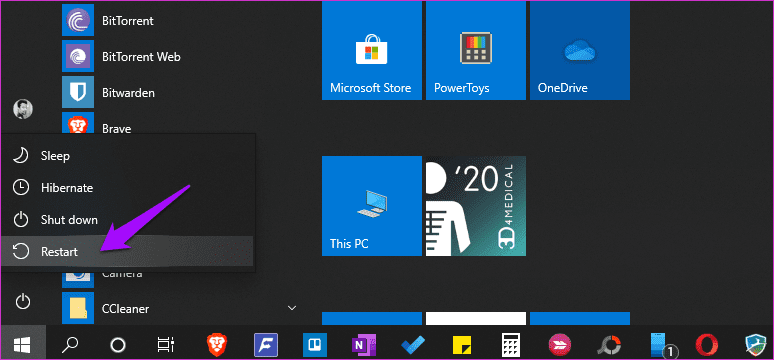The width and height of the screenshot is (774, 360).
Task: Open the gray and orange ring icon
Action: [x=610, y=344]
